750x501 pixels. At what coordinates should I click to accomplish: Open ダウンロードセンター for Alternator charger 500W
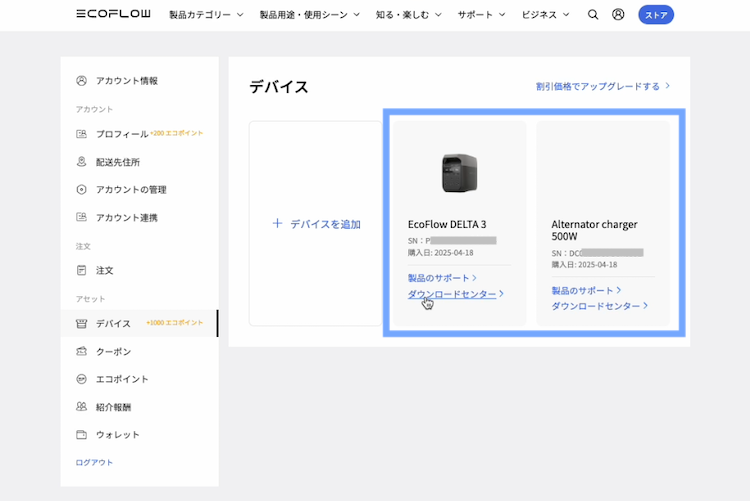click(x=599, y=306)
